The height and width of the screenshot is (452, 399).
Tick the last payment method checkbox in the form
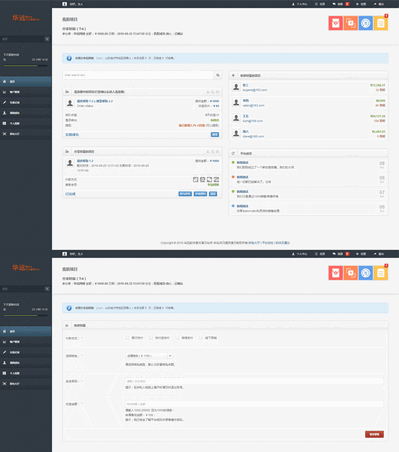tap(201, 338)
